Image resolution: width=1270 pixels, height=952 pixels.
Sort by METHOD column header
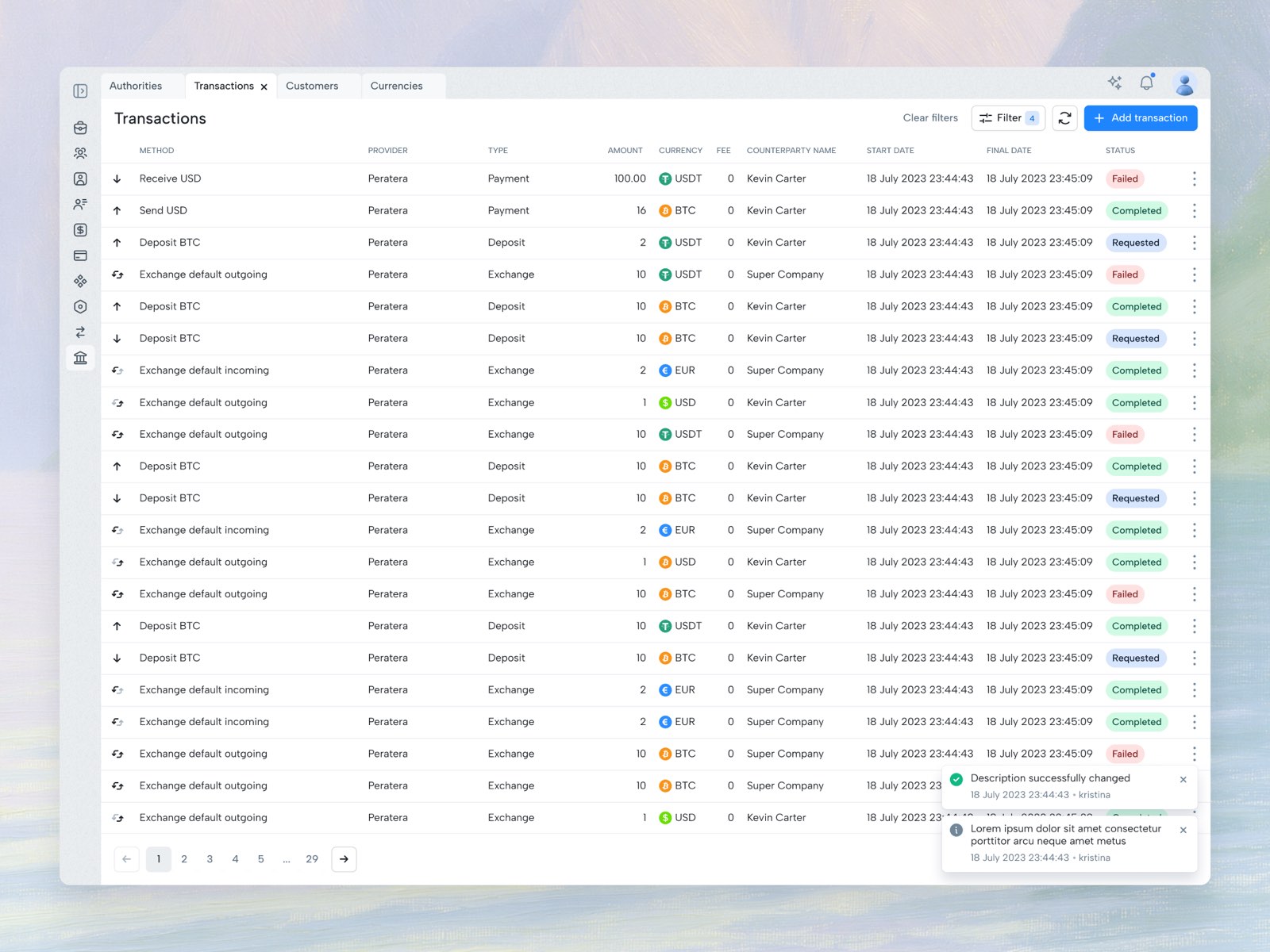156,151
